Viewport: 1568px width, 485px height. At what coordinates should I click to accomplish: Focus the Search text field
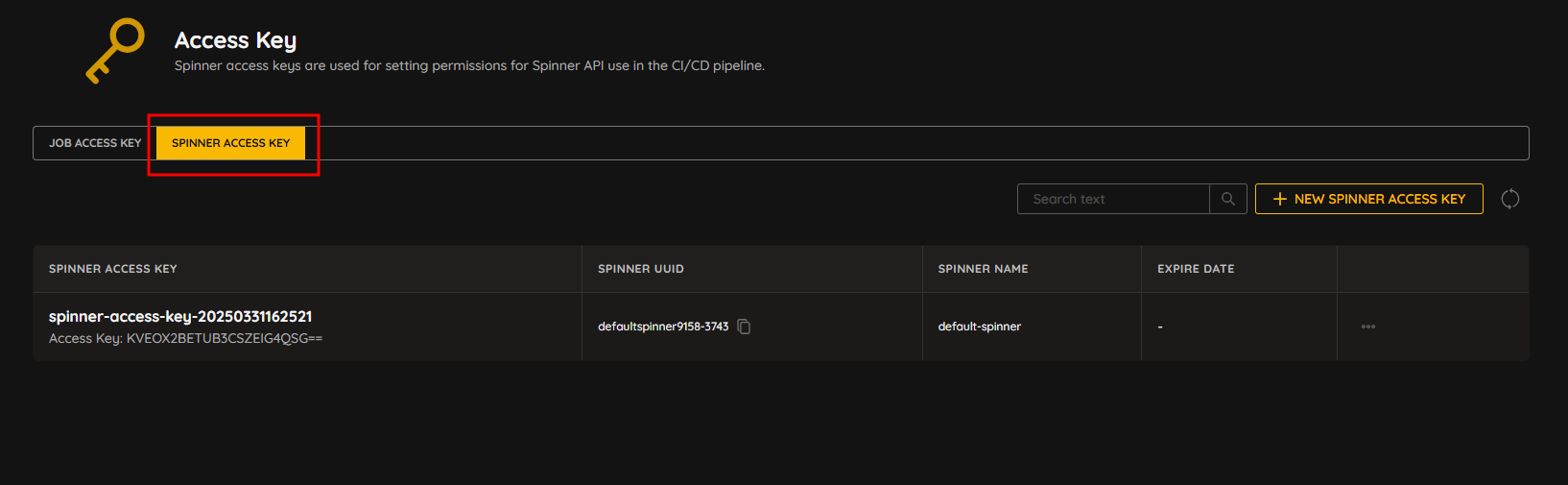click(1113, 199)
